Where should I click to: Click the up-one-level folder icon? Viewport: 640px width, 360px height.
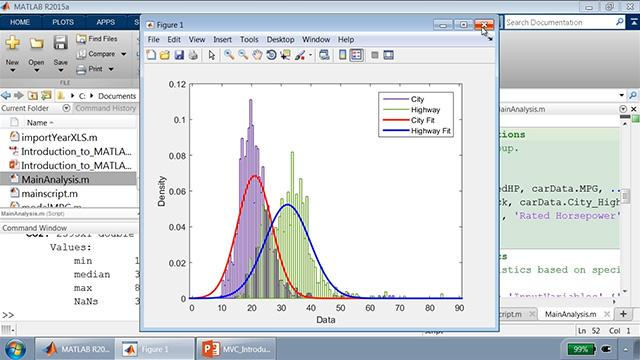point(33,96)
